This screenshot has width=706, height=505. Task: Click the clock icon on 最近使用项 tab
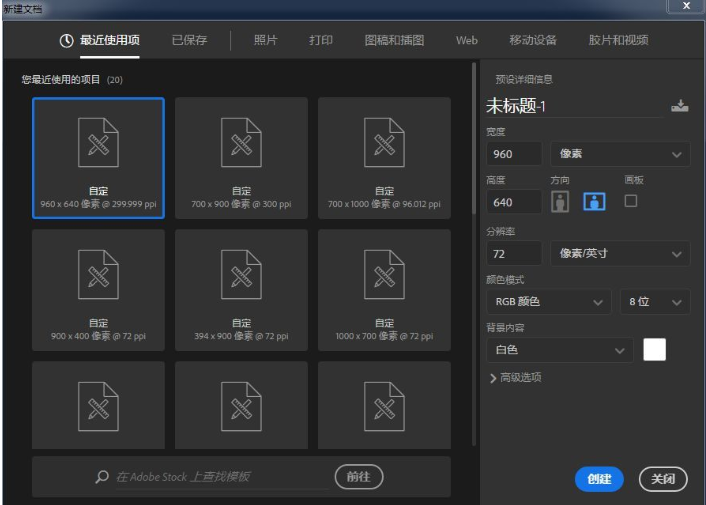point(67,41)
